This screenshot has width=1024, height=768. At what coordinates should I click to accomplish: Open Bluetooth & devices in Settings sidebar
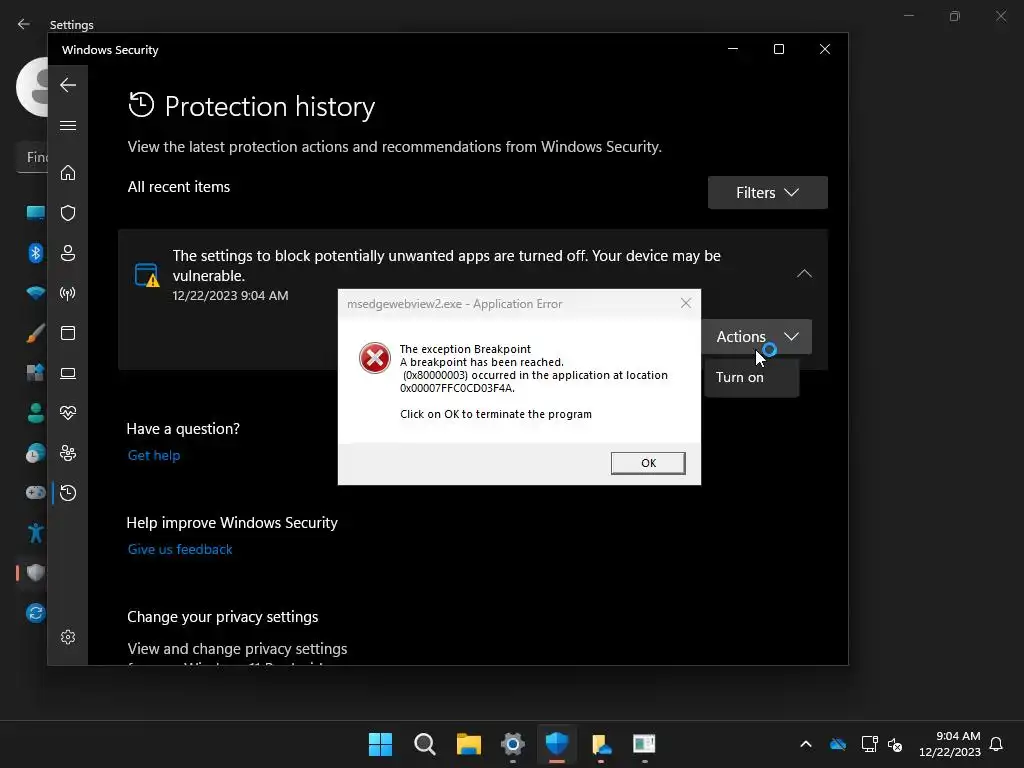(36, 253)
